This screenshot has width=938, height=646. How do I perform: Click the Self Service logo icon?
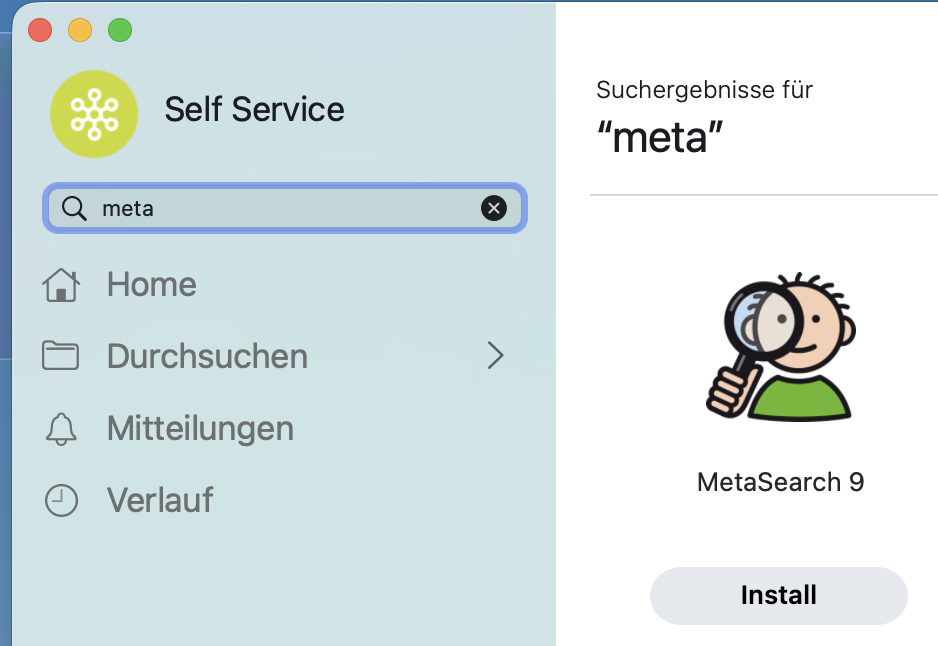click(x=94, y=114)
